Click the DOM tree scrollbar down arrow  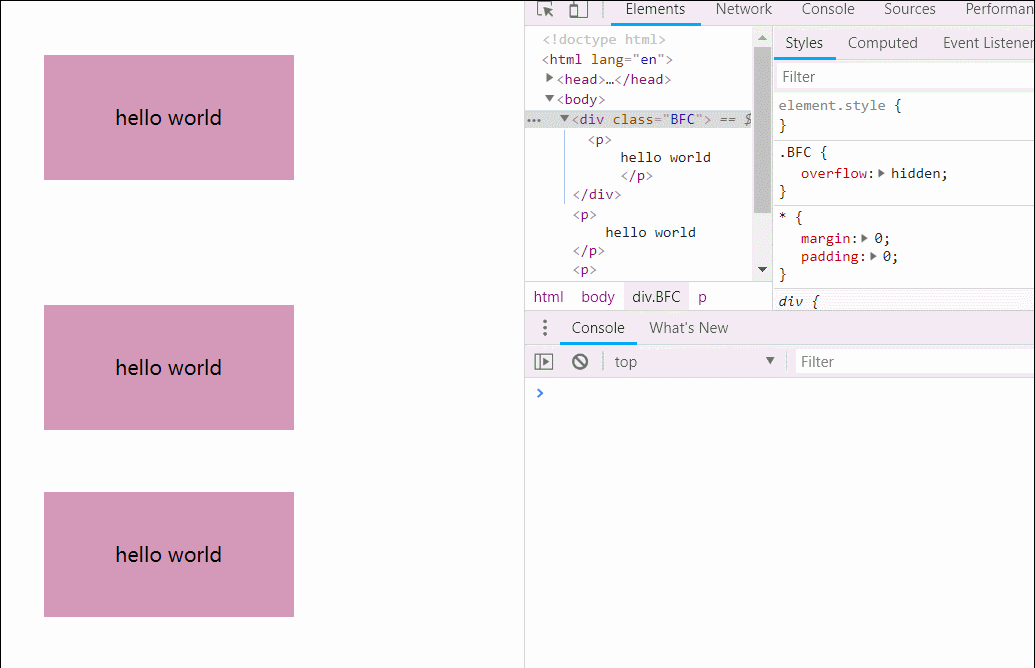(x=763, y=270)
